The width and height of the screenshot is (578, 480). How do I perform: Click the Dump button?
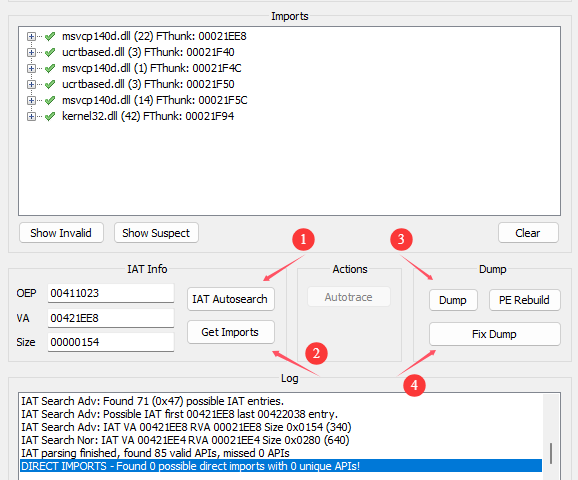453,300
